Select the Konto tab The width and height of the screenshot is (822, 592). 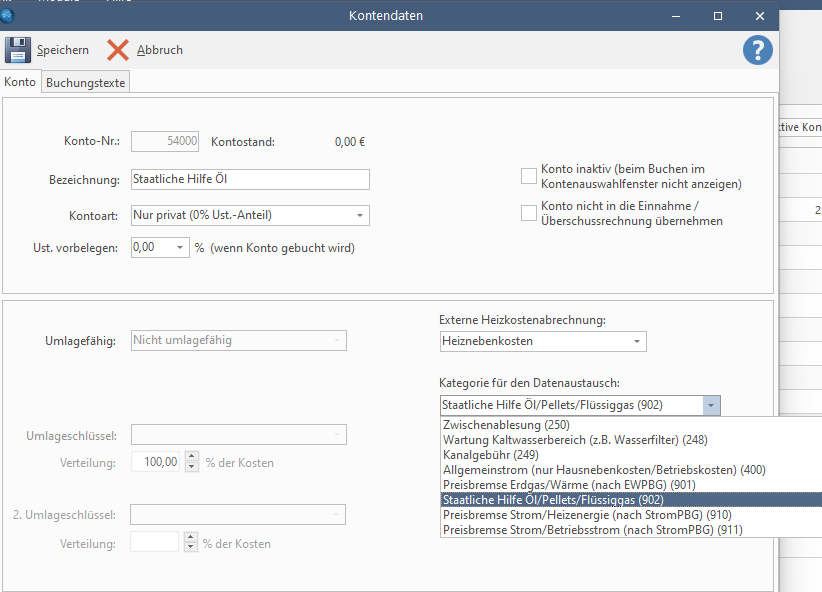coord(20,83)
